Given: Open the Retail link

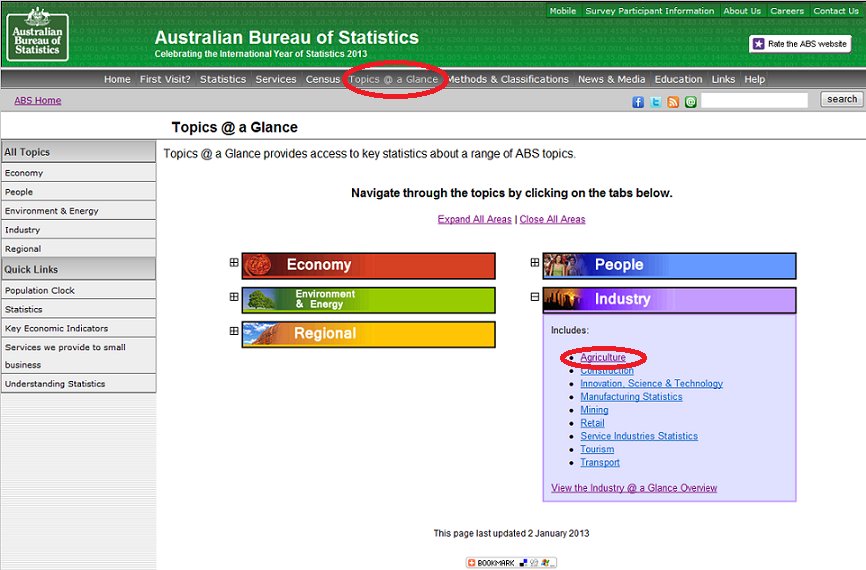Looking at the screenshot, I should [x=592, y=423].
